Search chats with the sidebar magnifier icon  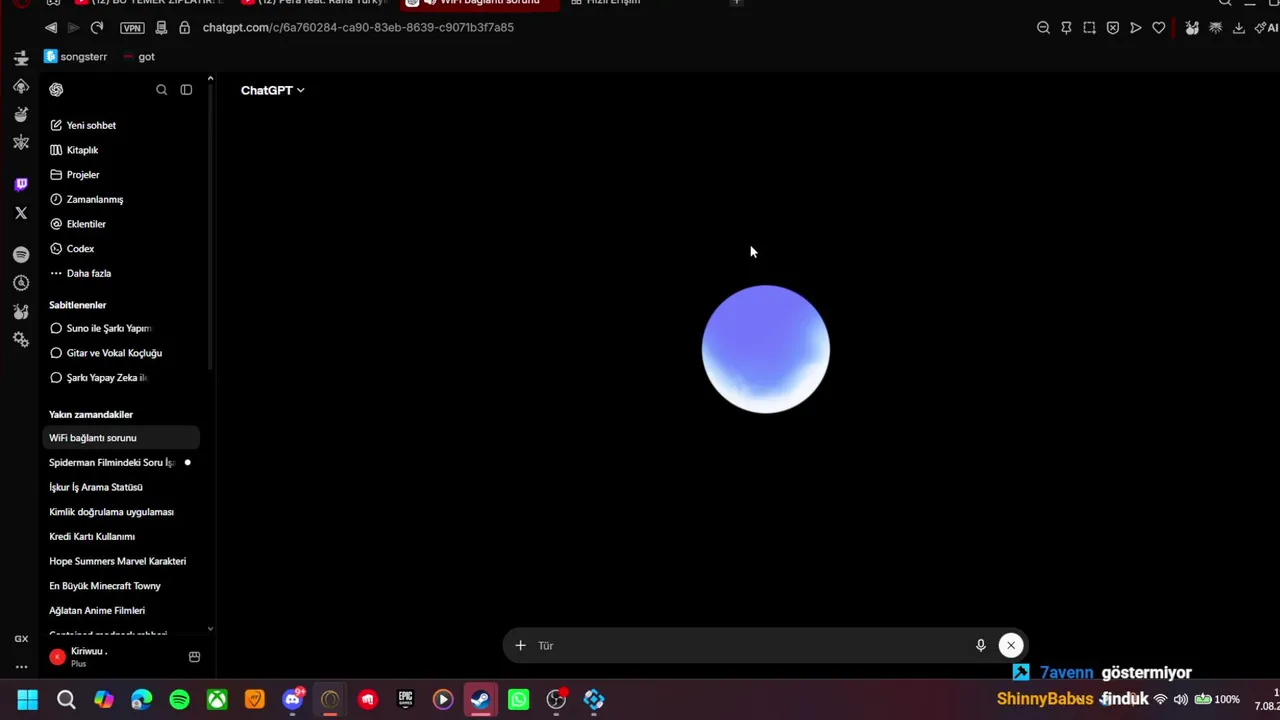coord(162,90)
